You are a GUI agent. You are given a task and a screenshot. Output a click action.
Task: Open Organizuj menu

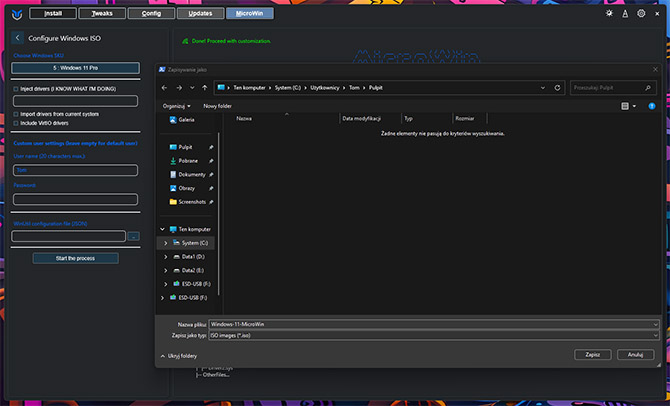[176, 106]
